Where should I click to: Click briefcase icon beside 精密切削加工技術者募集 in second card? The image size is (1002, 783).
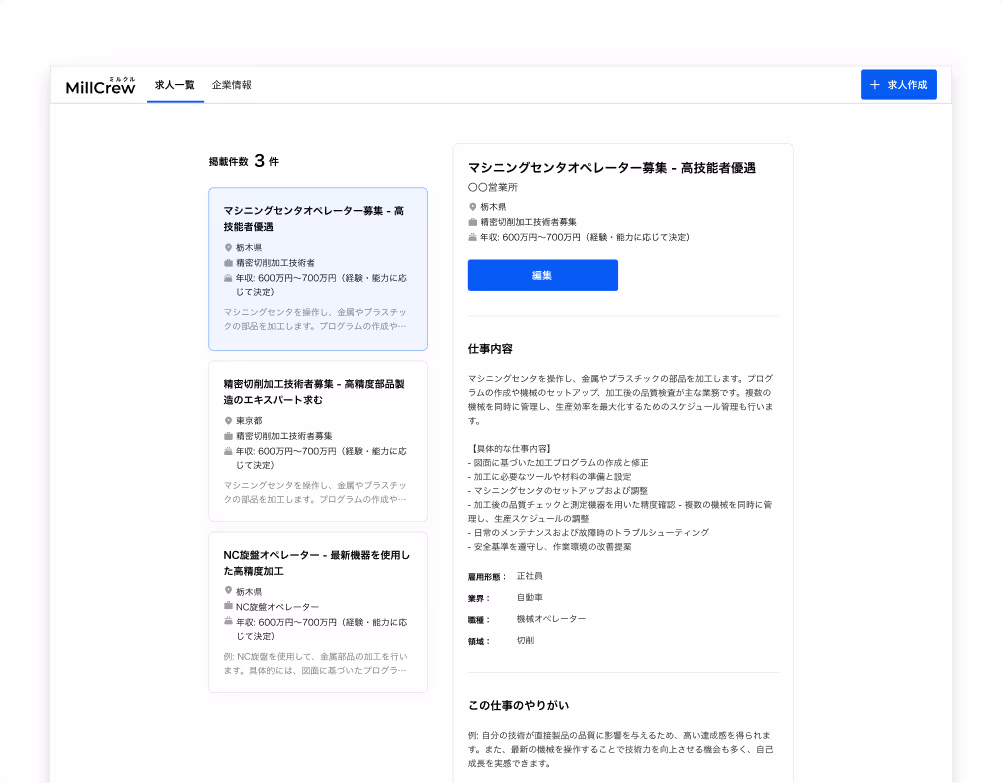tap(228, 436)
